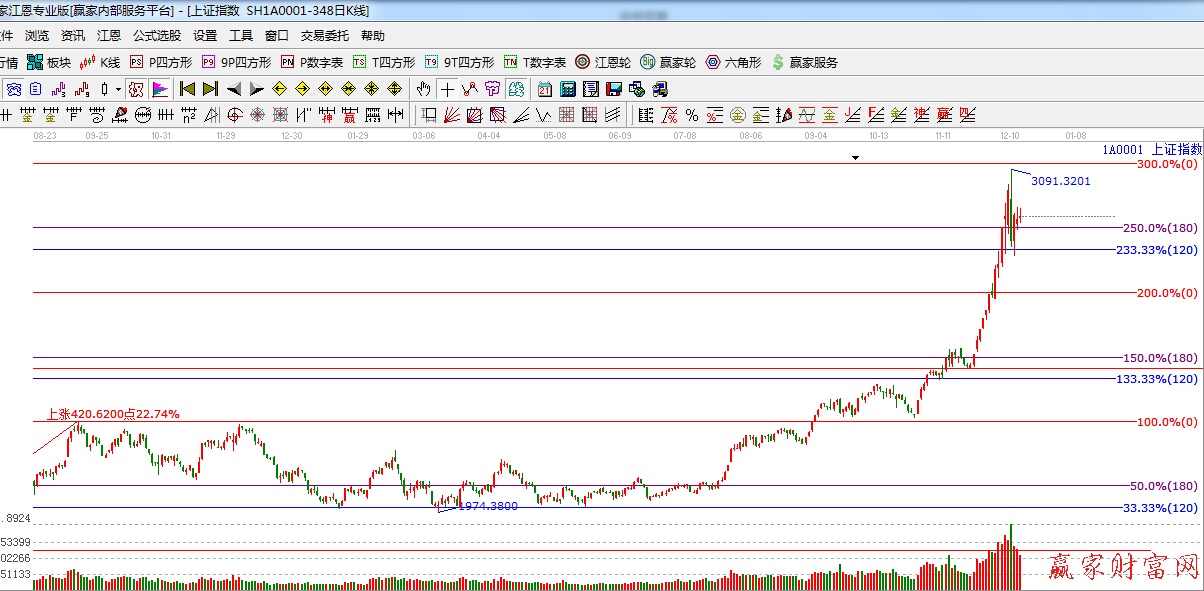Open the 公式选股 formula stock-picking menu
This screenshot has width=1204, height=591.
pos(157,36)
